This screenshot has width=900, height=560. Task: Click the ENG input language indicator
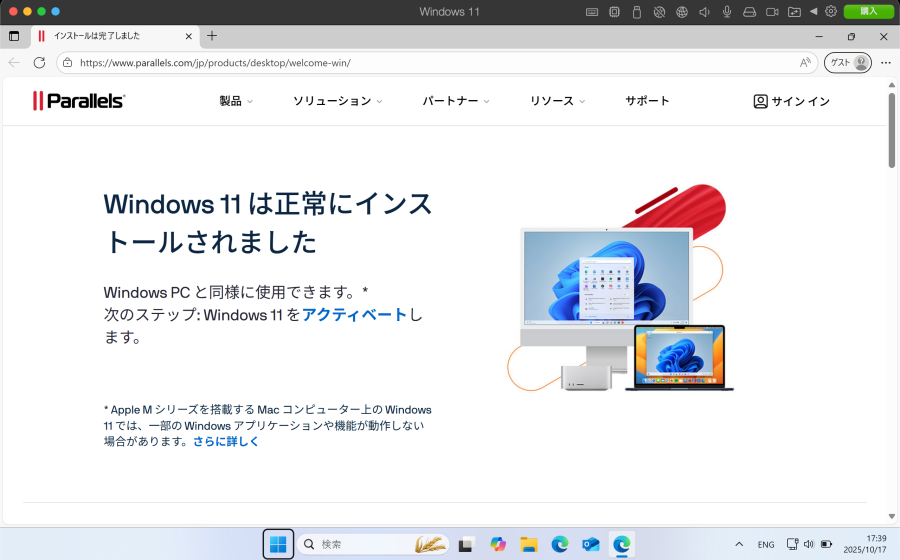coord(766,545)
